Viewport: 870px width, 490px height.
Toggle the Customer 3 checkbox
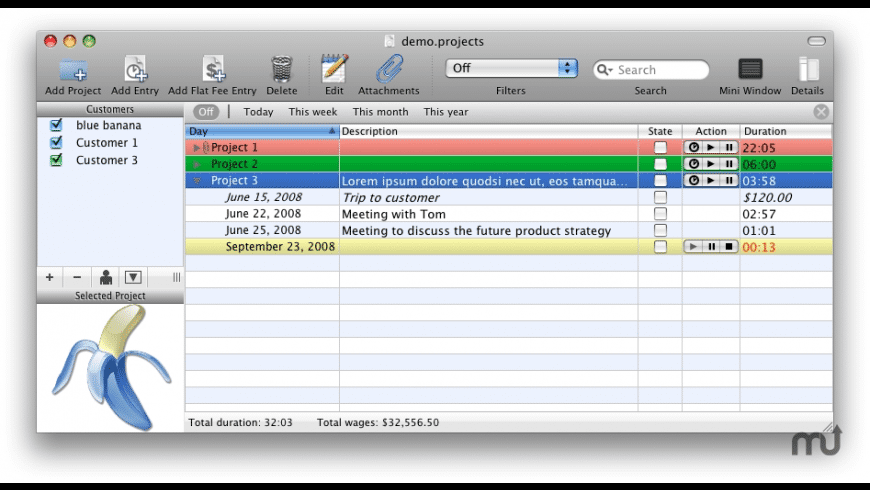pos(56,160)
